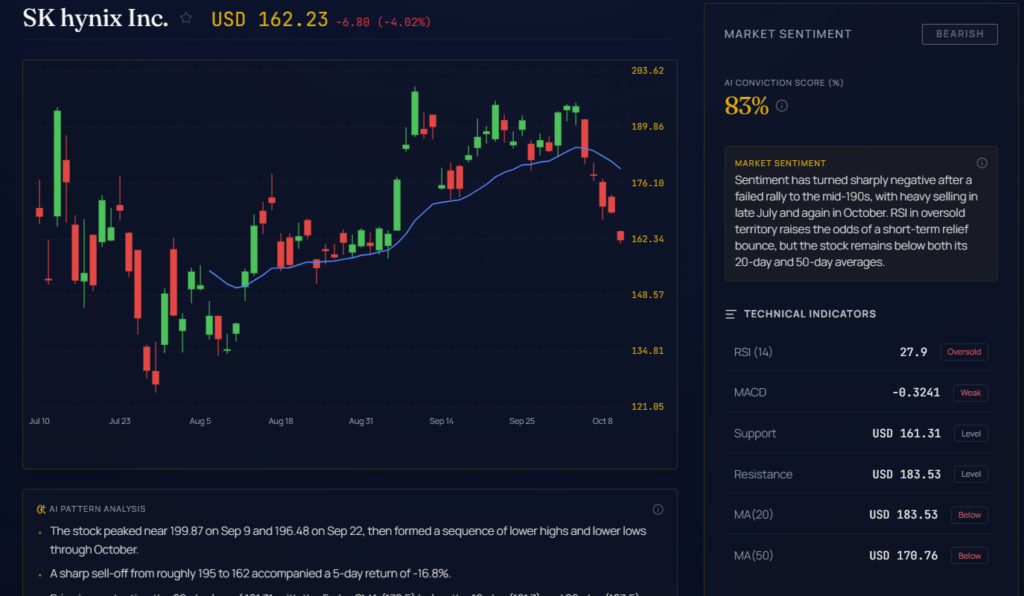Click the 203.62 price axis label

pos(647,71)
